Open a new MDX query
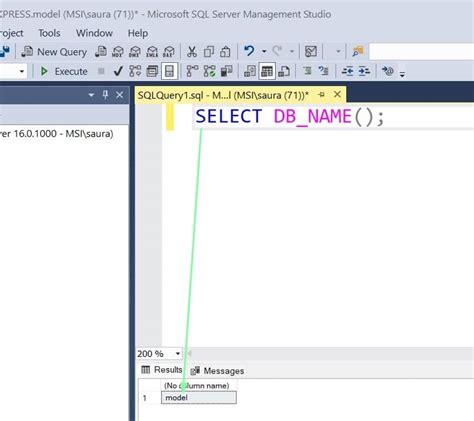This screenshot has width=474, height=421. pos(118,52)
